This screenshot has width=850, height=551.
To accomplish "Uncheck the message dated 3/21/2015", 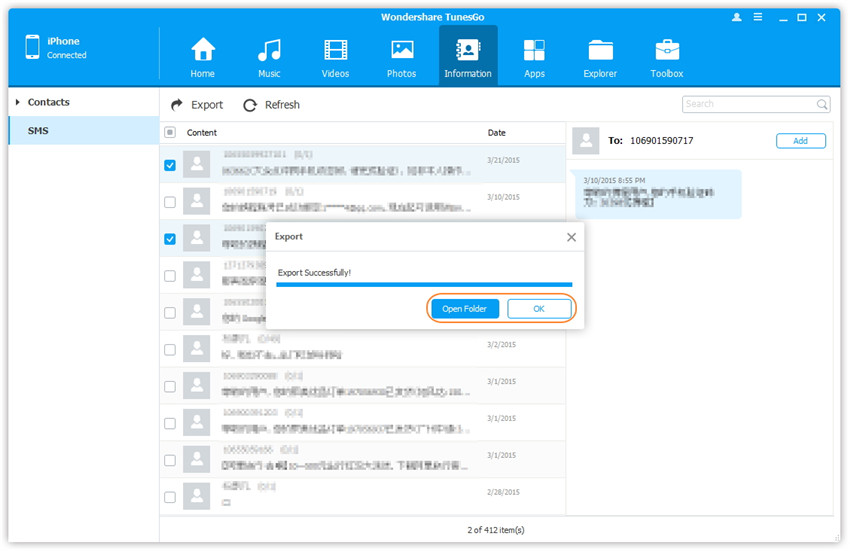I will point(170,165).
